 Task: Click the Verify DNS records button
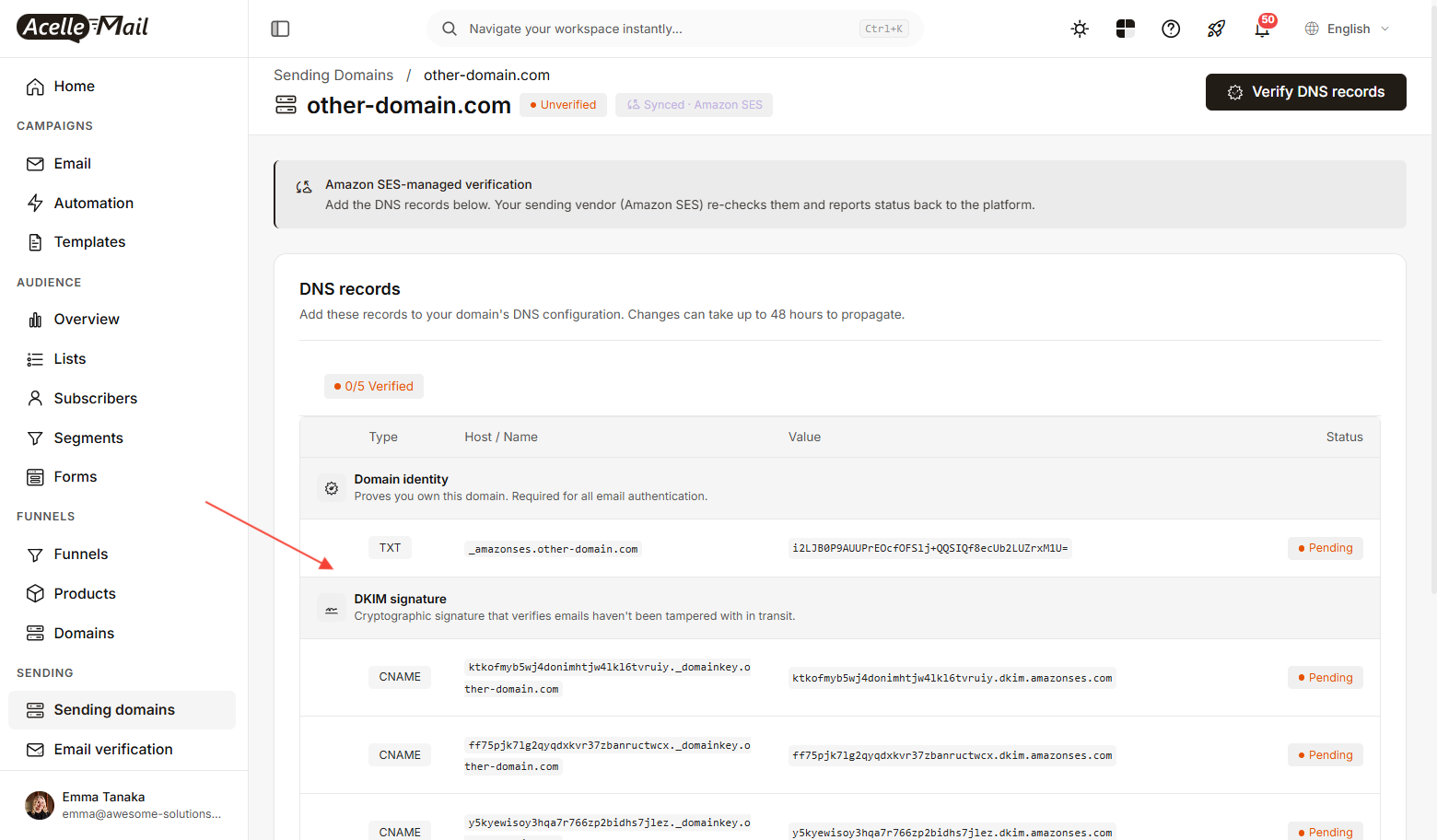coord(1305,92)
